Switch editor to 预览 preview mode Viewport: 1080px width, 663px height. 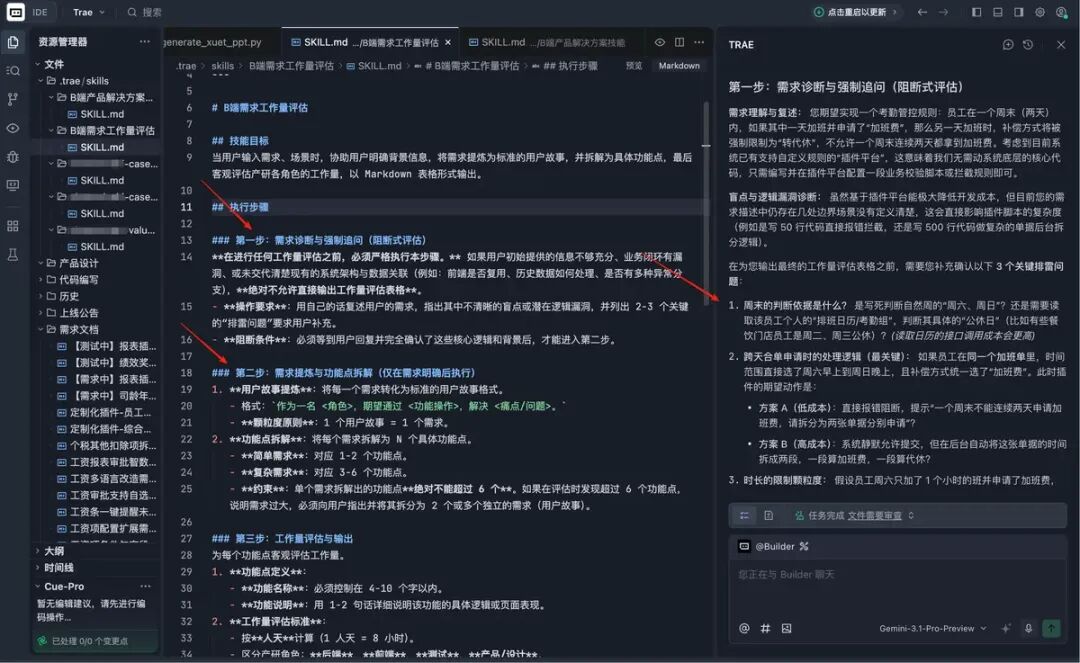[634, 65]
